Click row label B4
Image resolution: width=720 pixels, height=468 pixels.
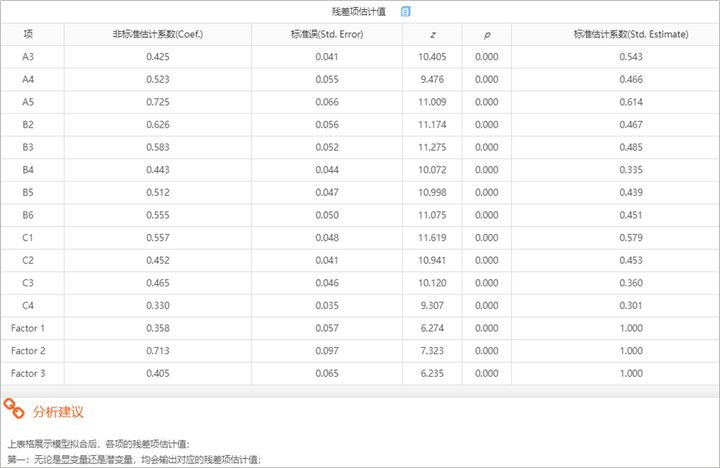pyautogui.click(x=28, y=169)
